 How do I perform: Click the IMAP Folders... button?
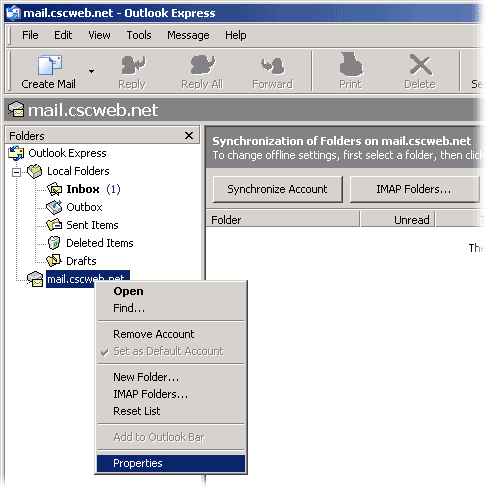(414, 189)
